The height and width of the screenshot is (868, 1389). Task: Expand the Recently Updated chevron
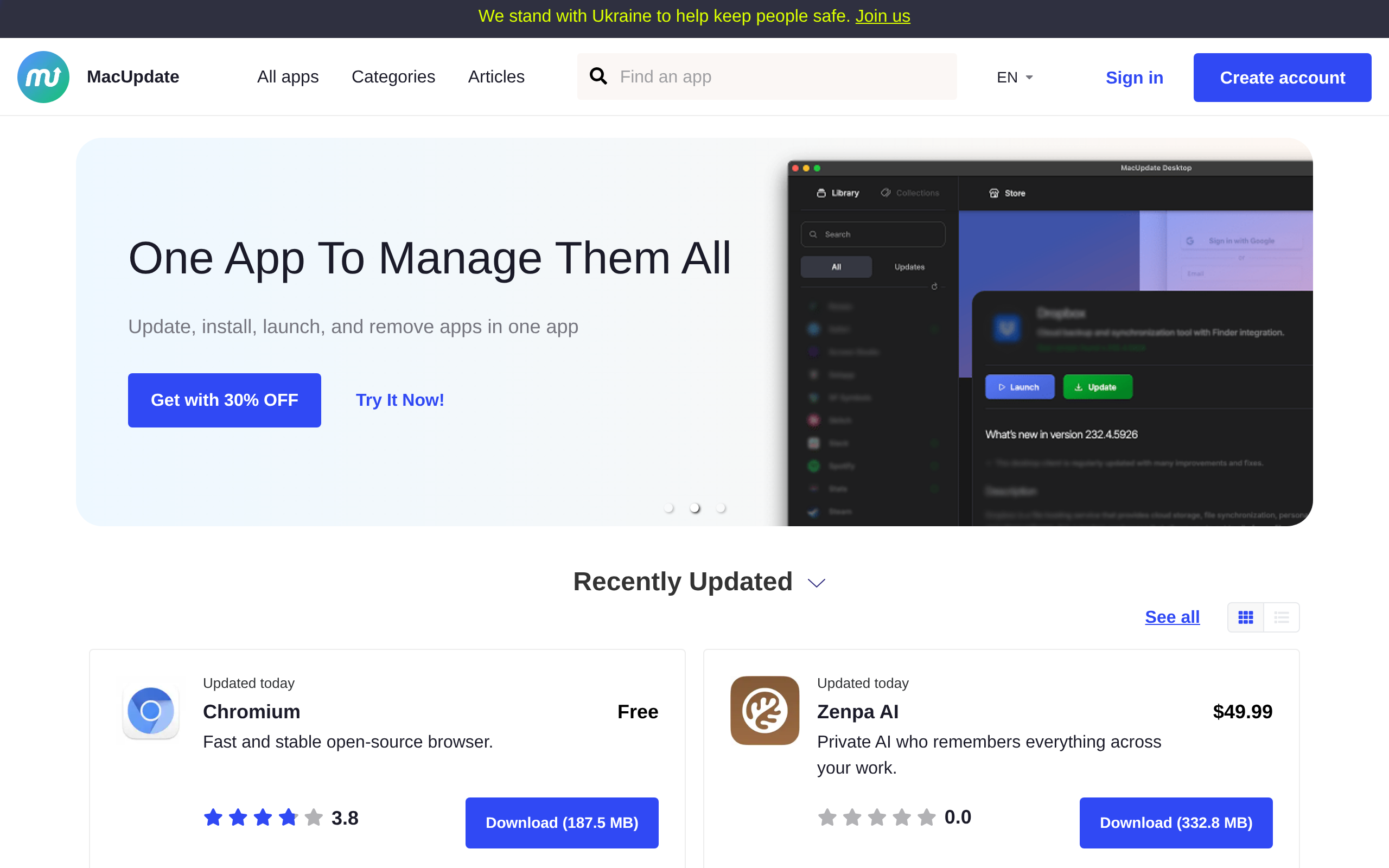pyautogui.click(x=816, y=583)
